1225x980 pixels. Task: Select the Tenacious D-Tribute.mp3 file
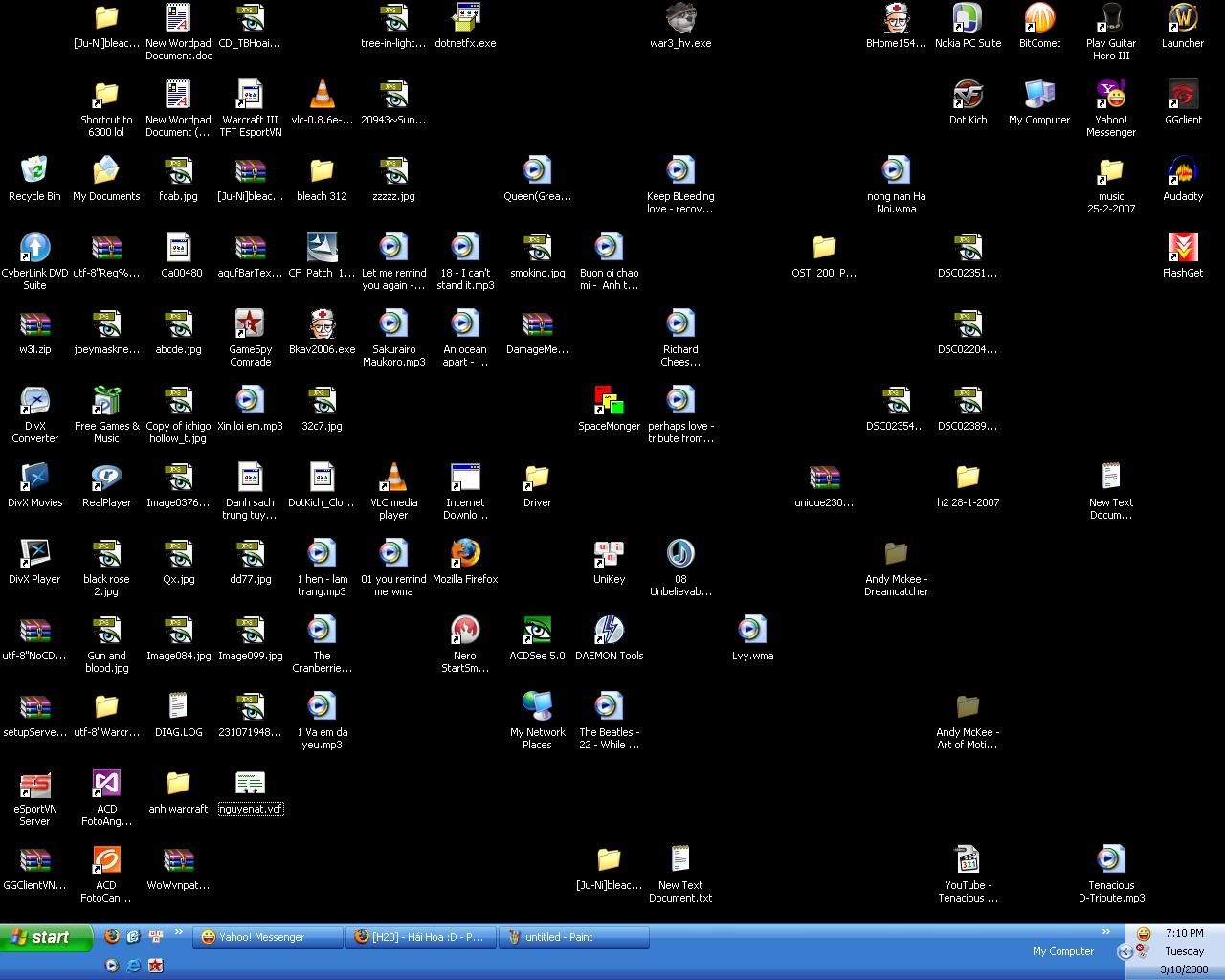point(1111,873)
